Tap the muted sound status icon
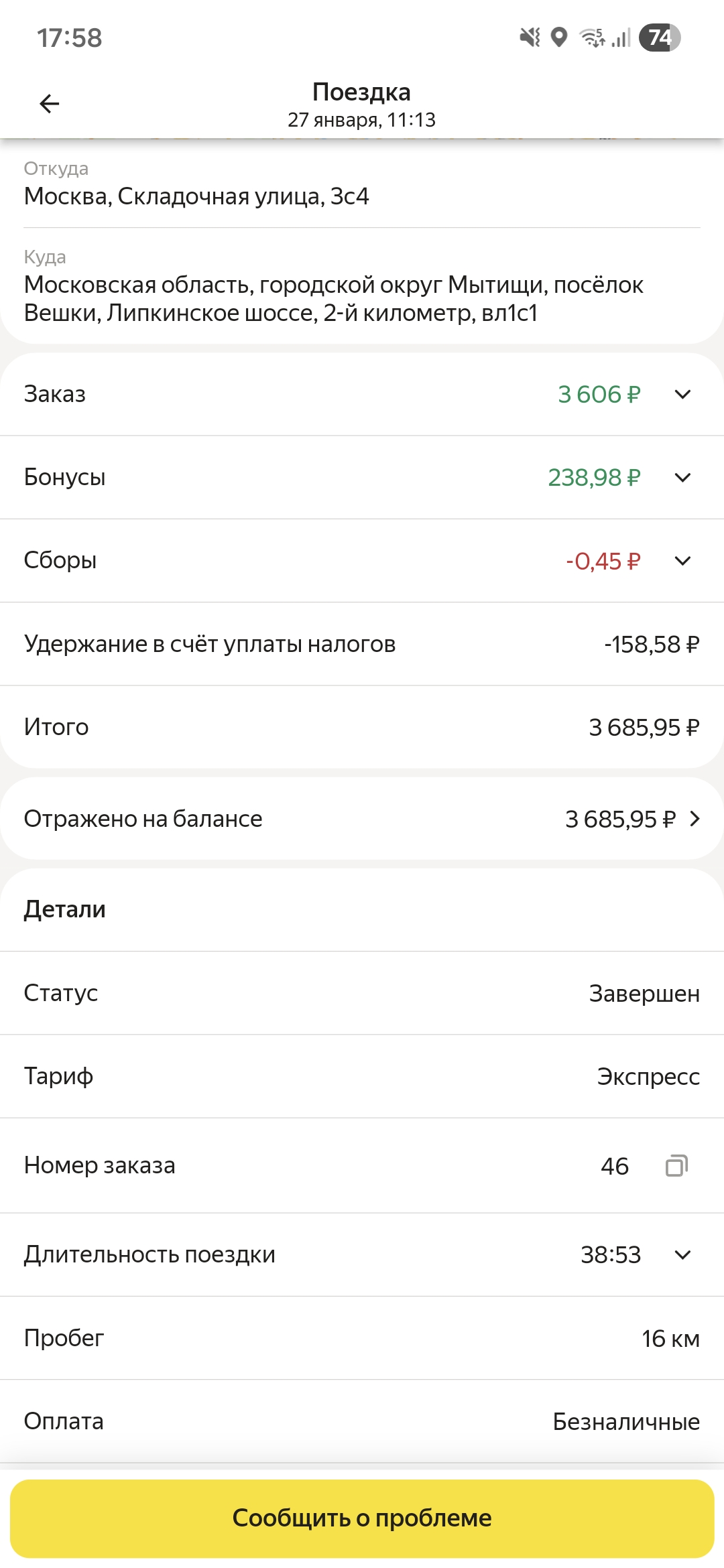This screenshot has height=1568, width=724. point(530,38)
